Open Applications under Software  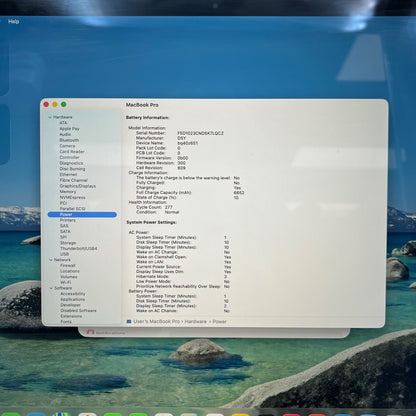click(73, 299)
